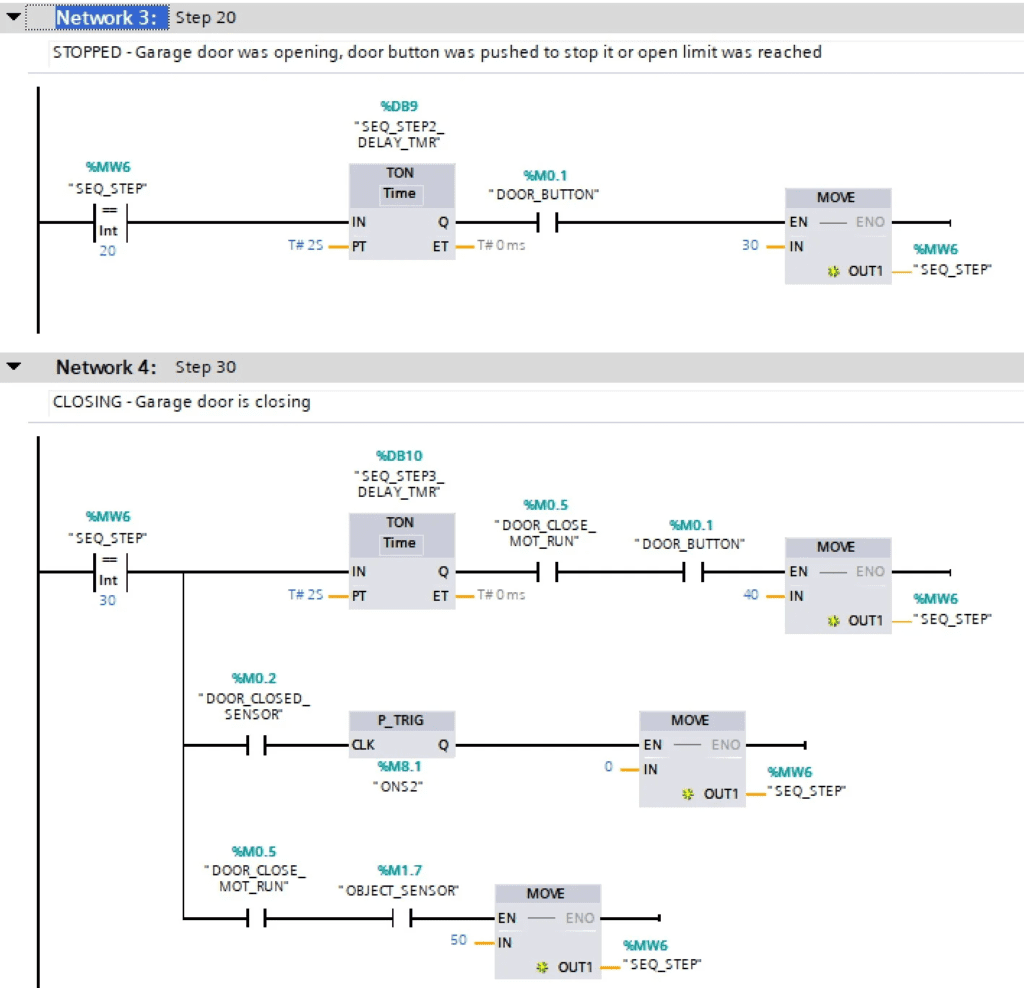This screenshot has width=1024, height=988.
Task: Click the %DB10 instance address
Action: tap(399, 455)
